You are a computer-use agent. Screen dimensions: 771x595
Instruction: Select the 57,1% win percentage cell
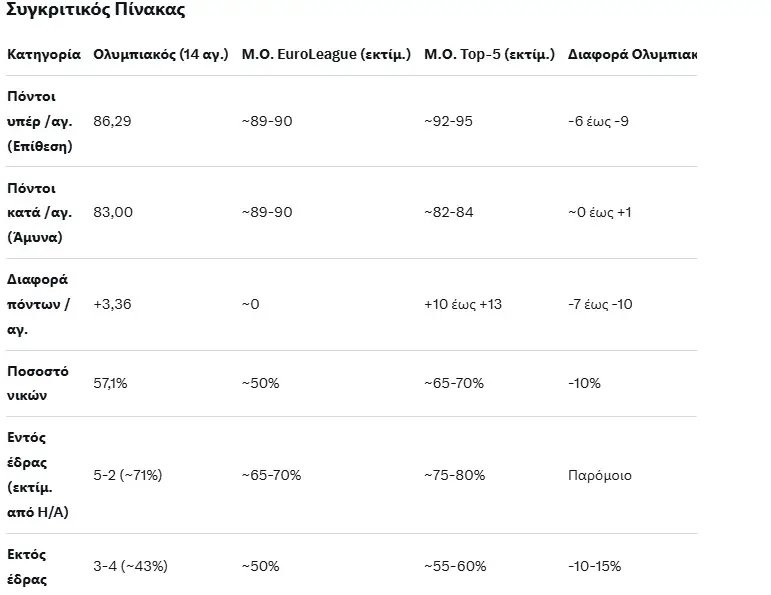[112, 383]
